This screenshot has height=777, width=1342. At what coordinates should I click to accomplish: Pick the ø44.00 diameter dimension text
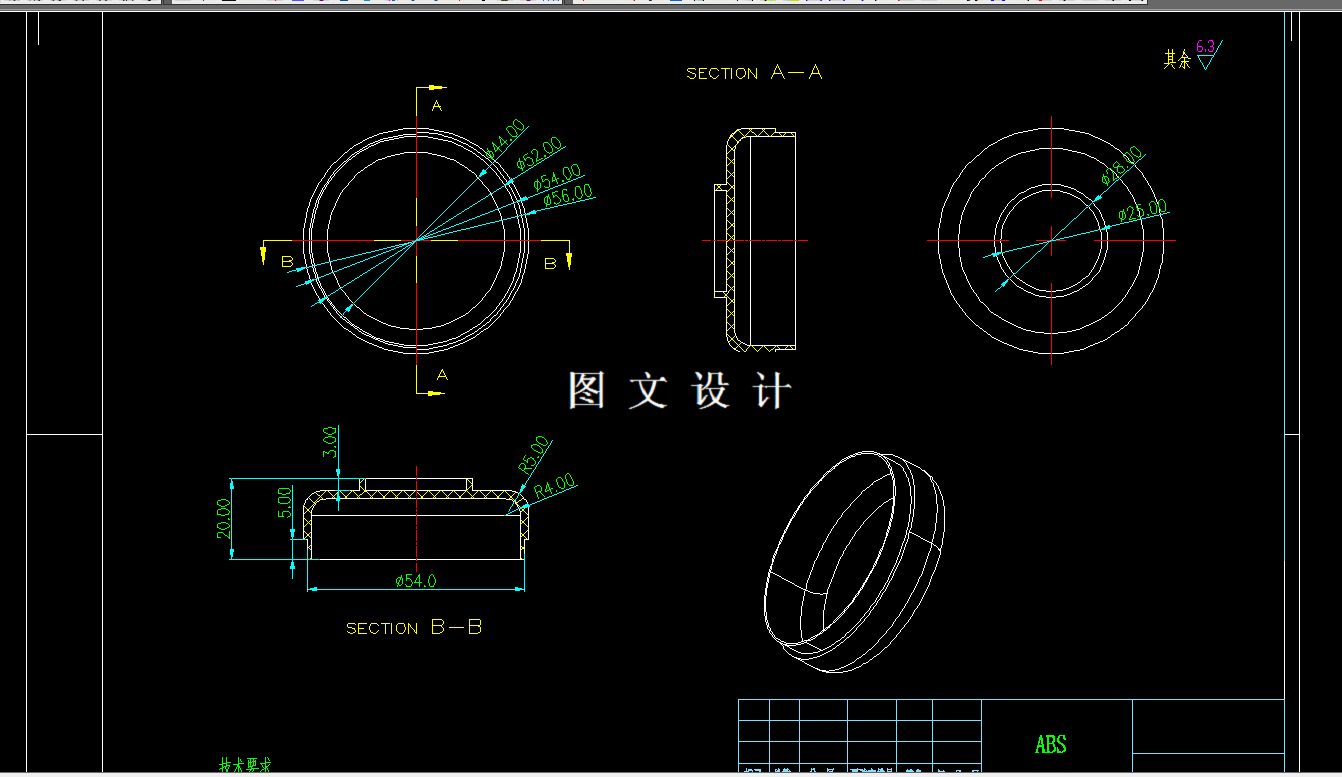tap(505, 138)
